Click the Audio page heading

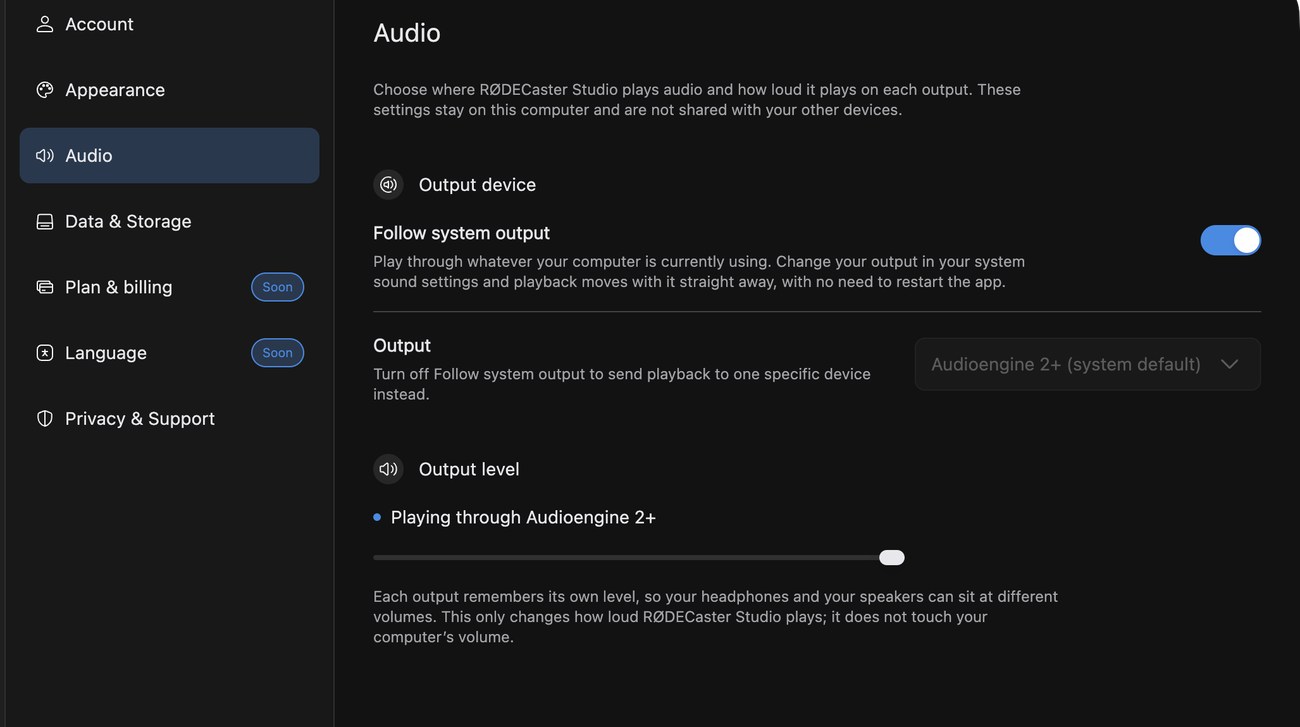tap(407, 33)
